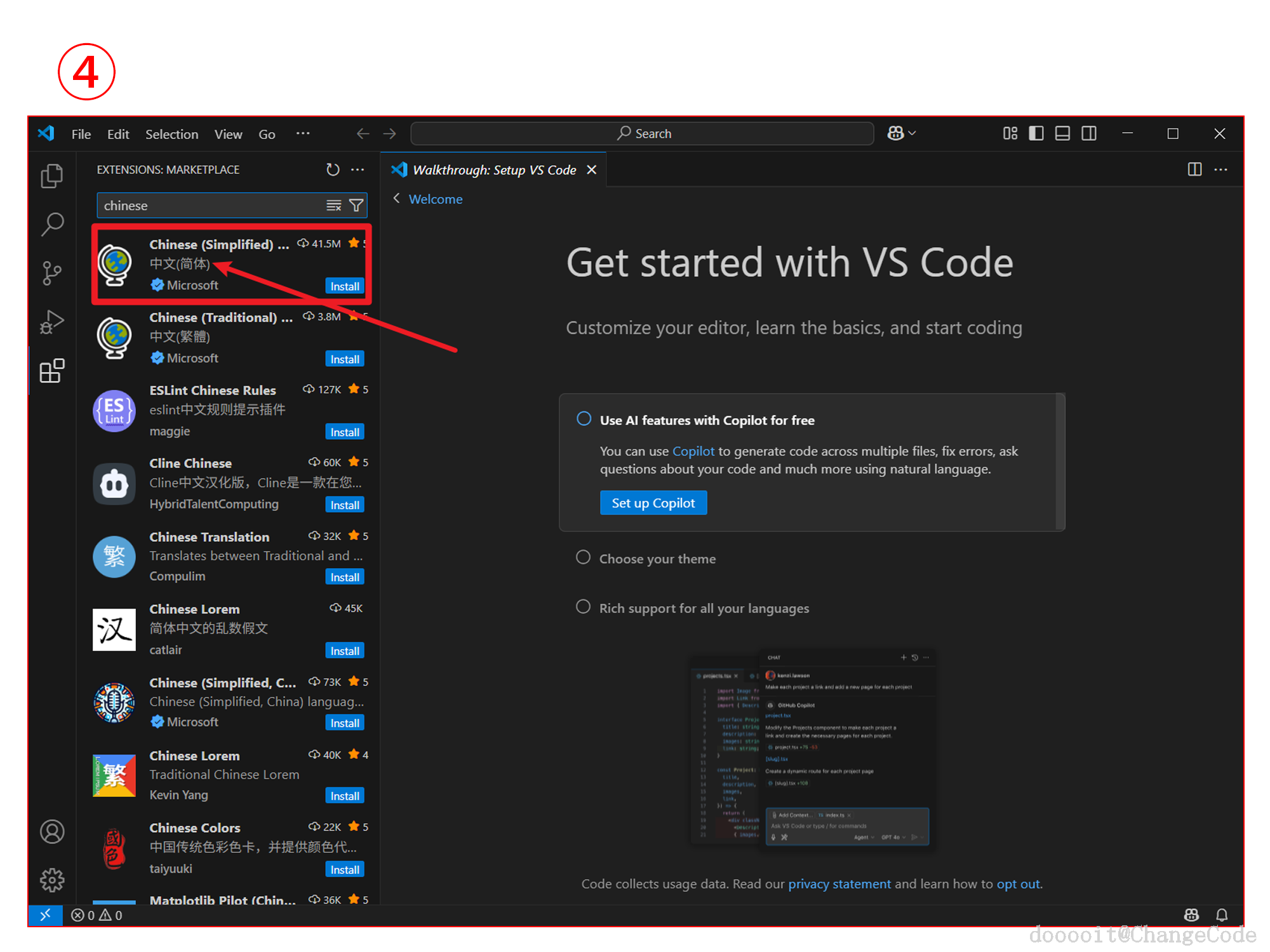Refresh the extensions marketplace list

tap(333, 169)
